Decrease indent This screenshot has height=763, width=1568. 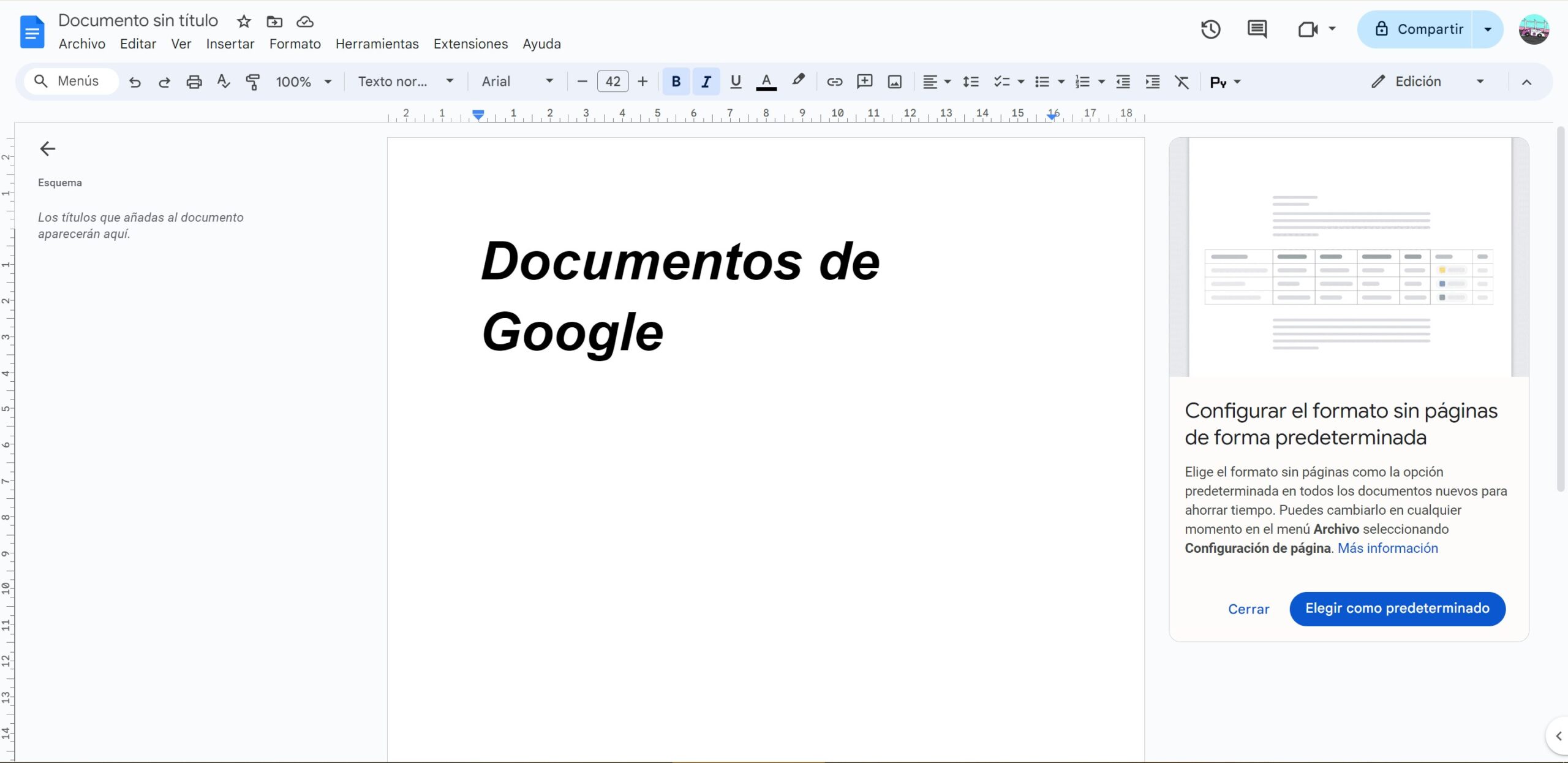coord(1123,82)
